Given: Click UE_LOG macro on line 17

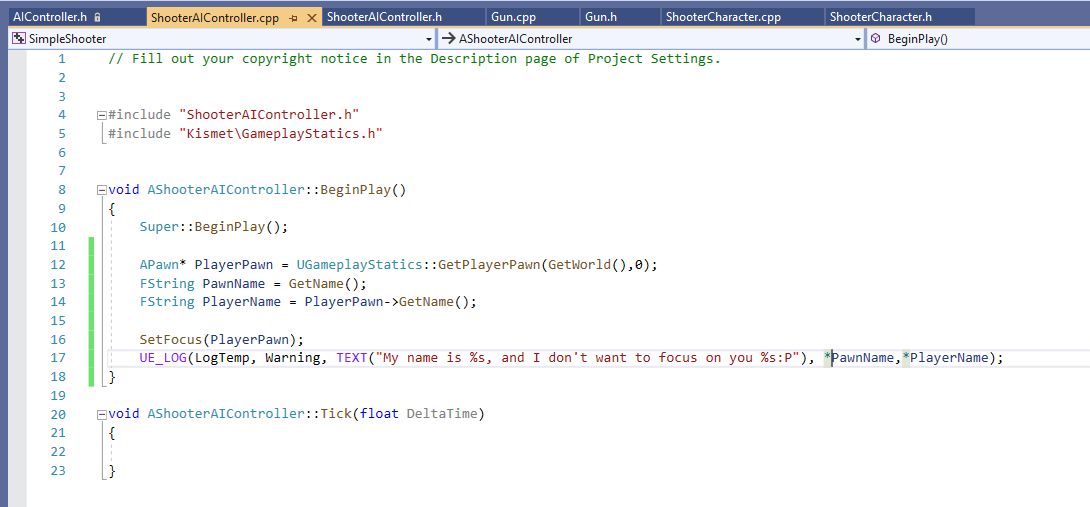Looking at the screenshot, I should point(163,358).
